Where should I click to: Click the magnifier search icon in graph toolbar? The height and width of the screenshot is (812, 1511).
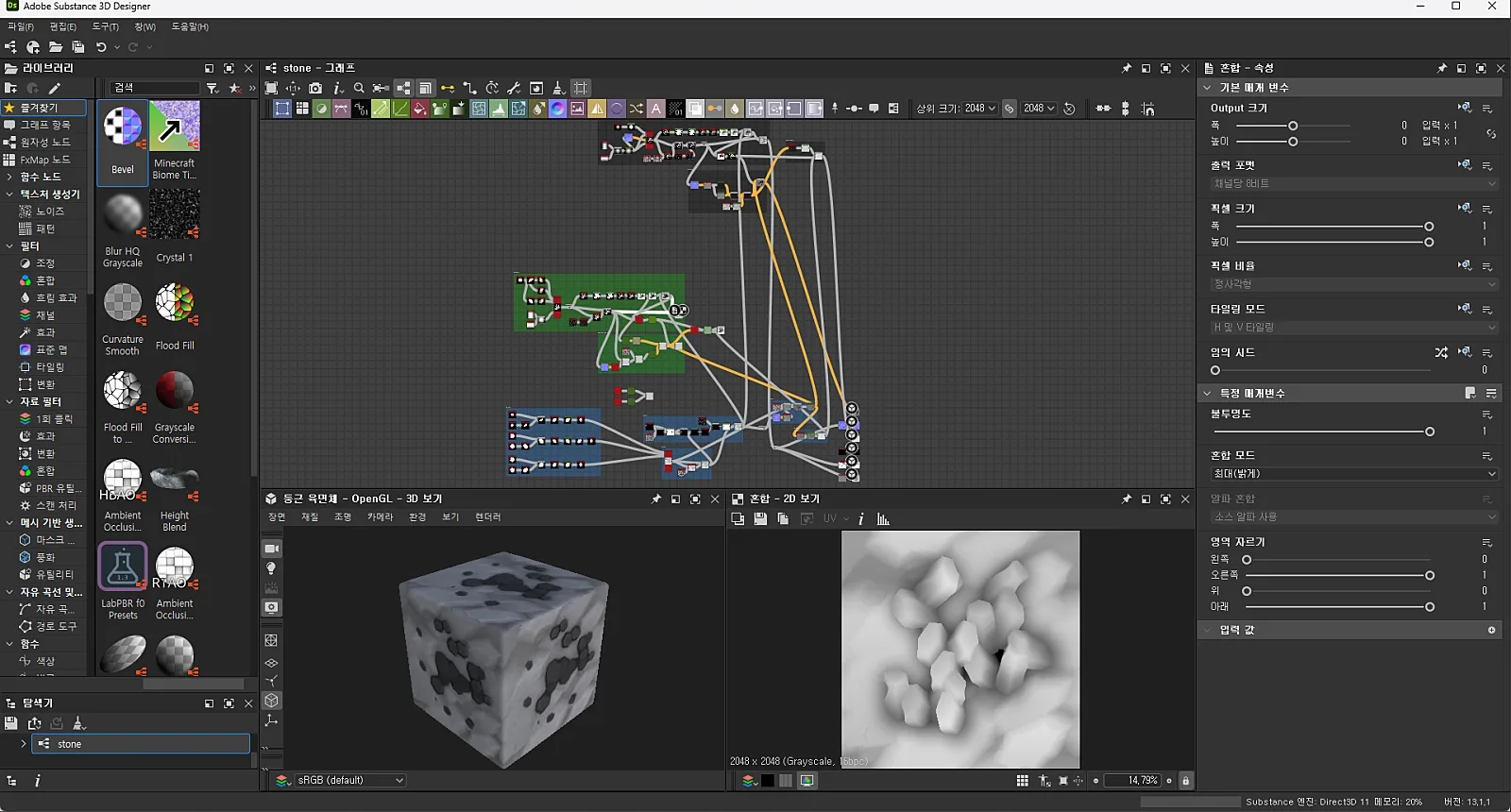point(359,88)
